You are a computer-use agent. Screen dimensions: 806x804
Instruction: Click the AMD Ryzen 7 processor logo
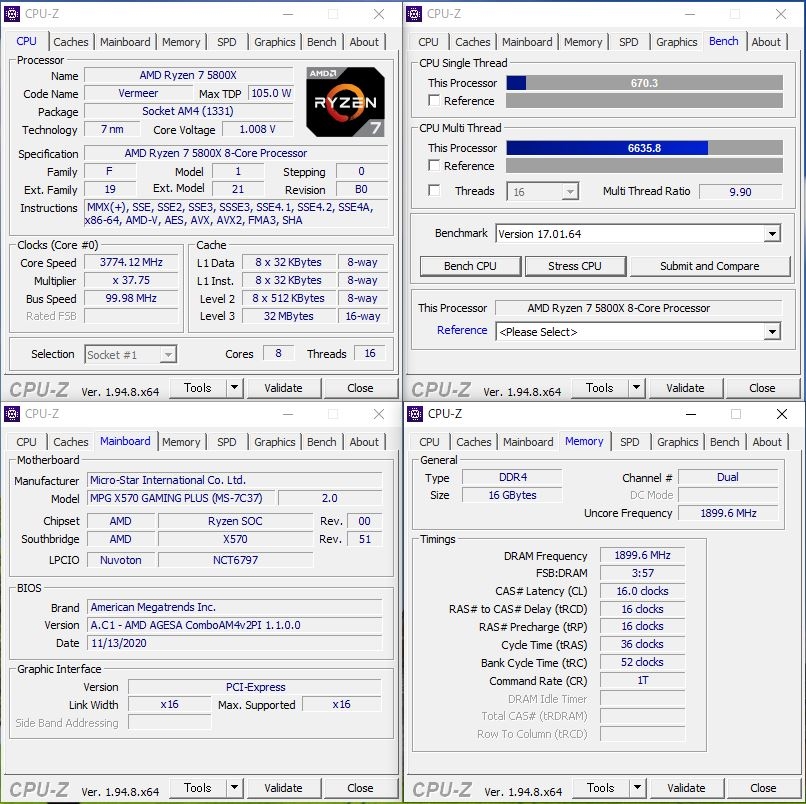(345, 102)
